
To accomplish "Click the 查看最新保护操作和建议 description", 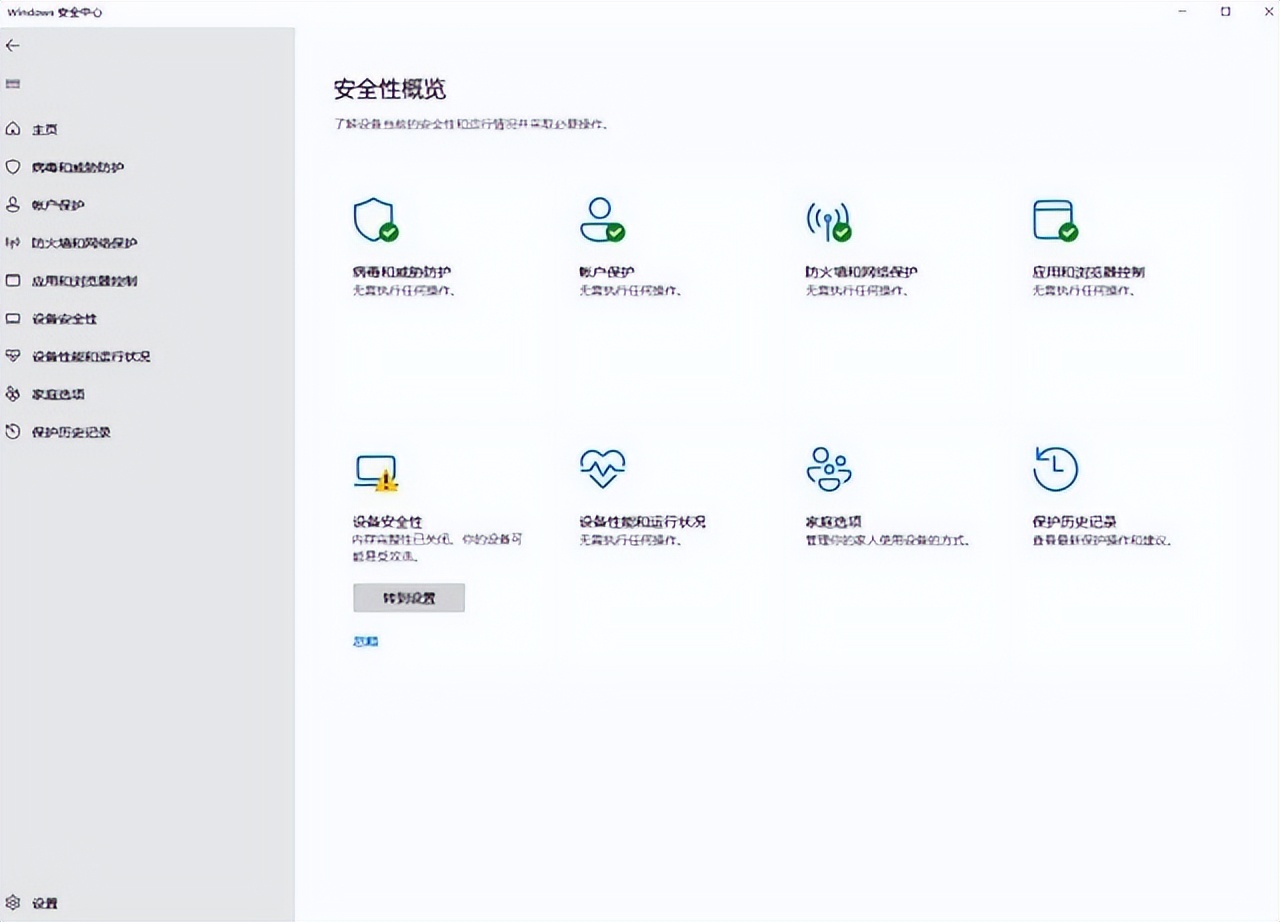I will [1102, 541].
